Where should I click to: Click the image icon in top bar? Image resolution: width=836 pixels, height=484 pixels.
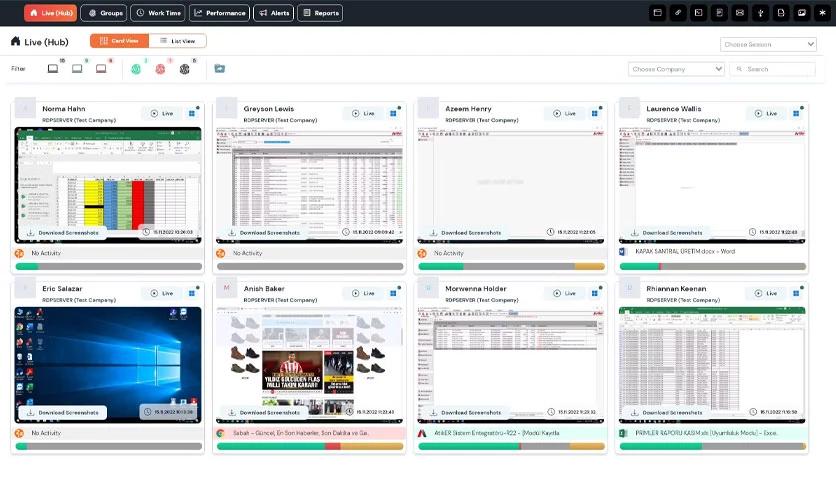point(801,13)
